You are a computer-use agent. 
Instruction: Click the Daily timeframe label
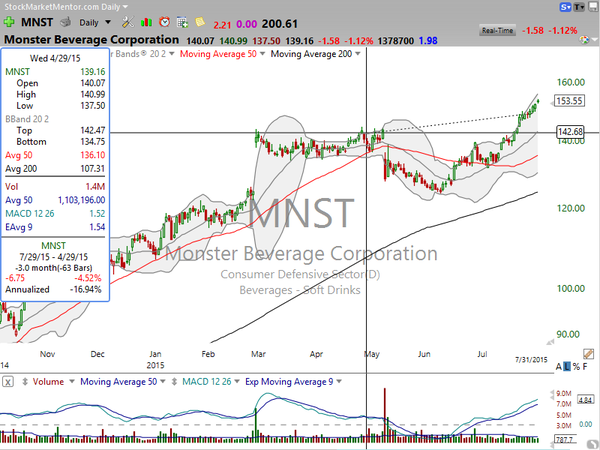point(89,23)
